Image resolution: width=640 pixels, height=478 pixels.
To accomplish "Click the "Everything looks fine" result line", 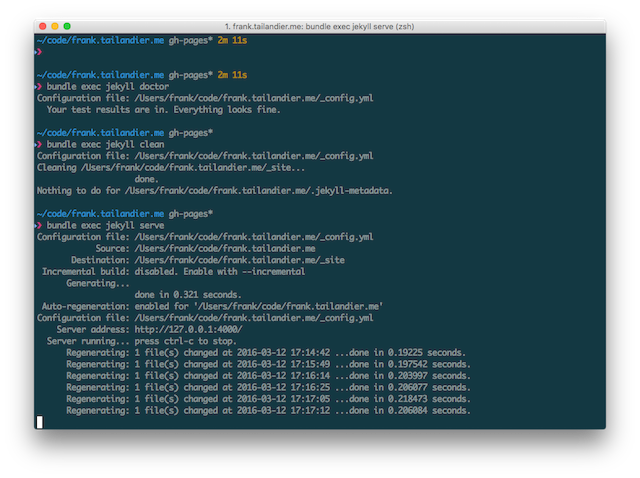I will point(164,110).
